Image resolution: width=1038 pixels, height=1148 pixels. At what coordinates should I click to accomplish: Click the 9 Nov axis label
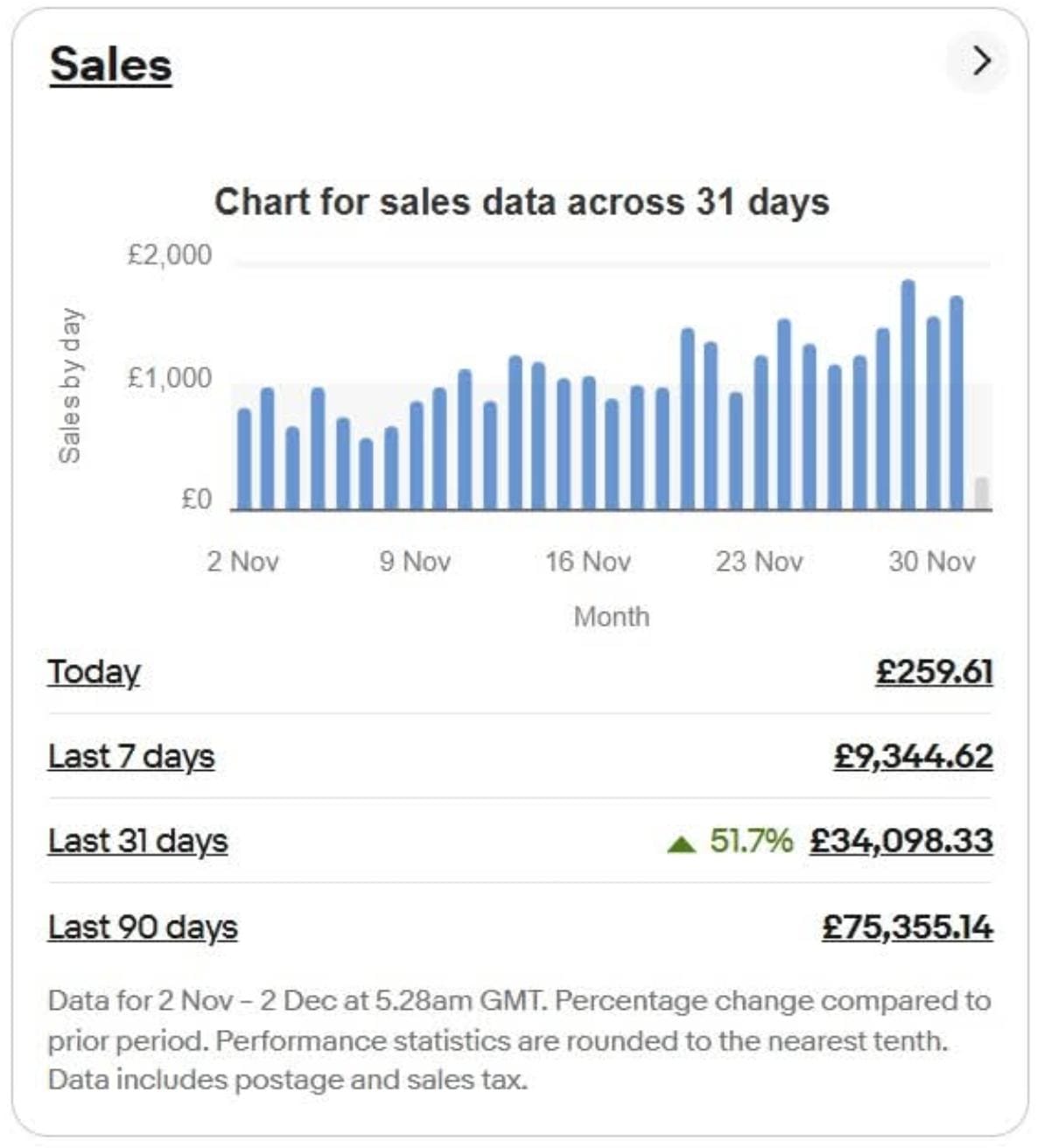[415, 561]
